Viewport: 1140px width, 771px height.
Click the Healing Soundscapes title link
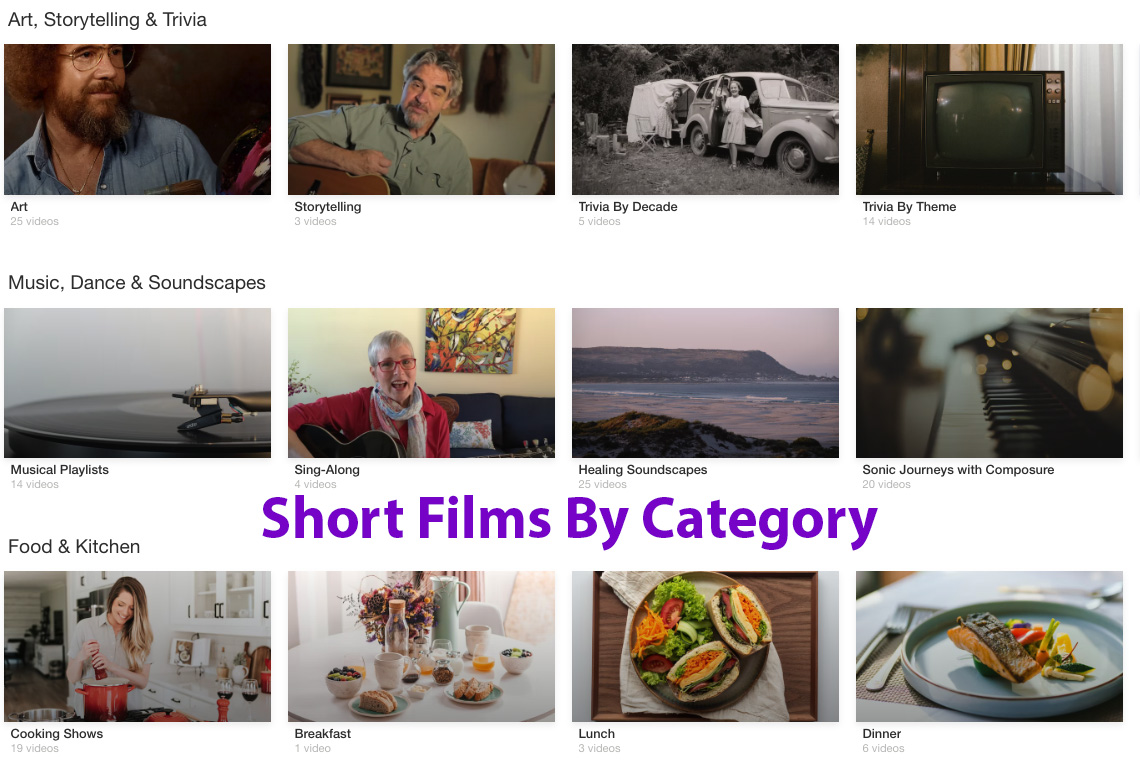(x=643, y=470)
